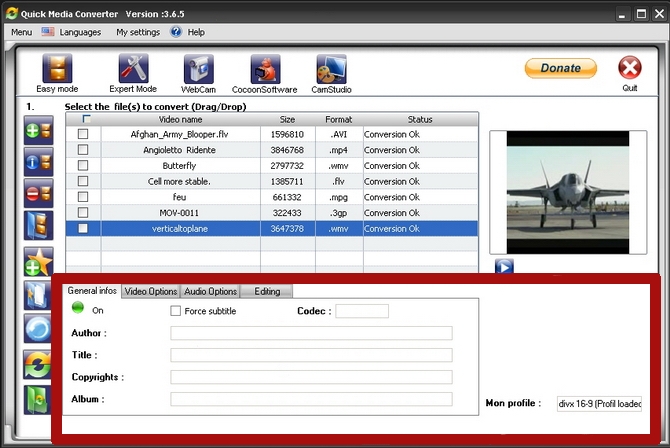Toggle the select-all checkbox in header

tap(86, 119)
